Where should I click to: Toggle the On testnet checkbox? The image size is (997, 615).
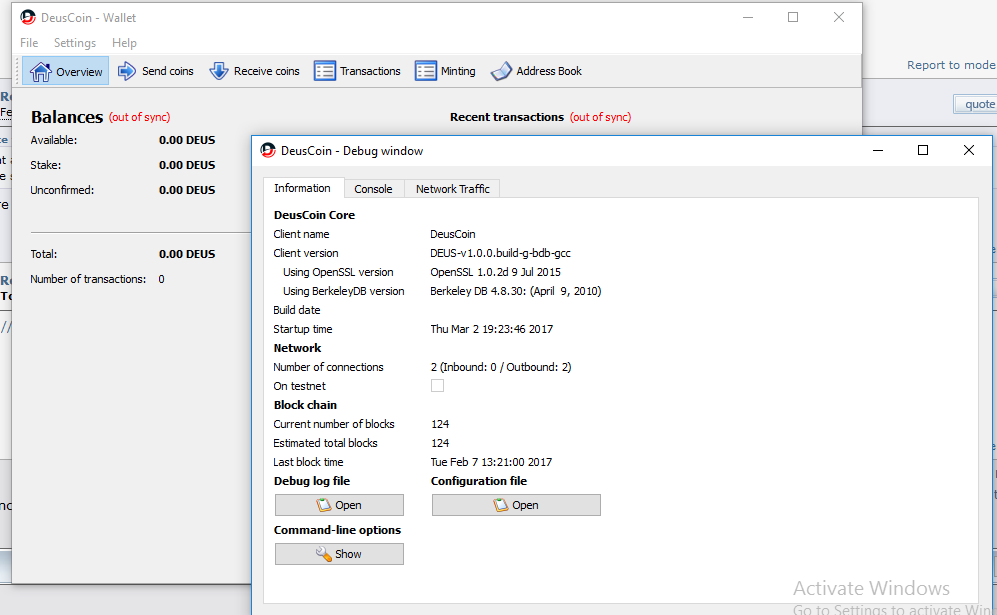(x=437, y=386)
